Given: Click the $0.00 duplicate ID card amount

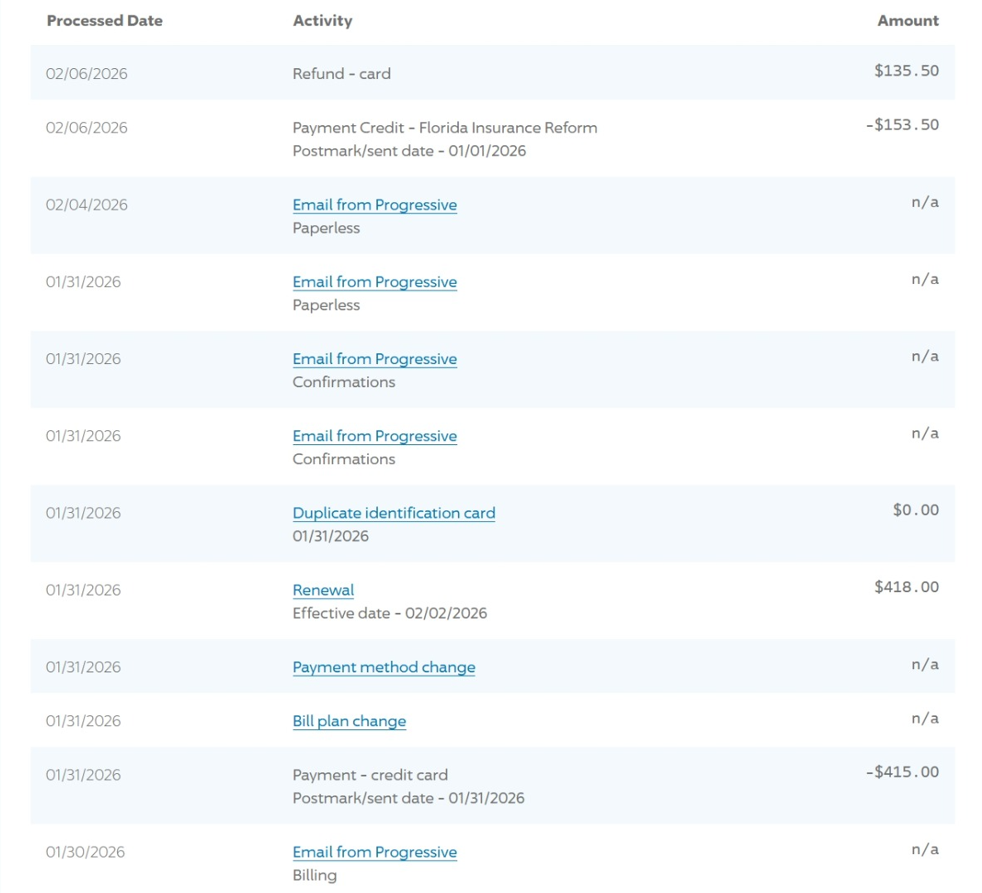Looking at the screenshot, I should click(x=915, y=510).
